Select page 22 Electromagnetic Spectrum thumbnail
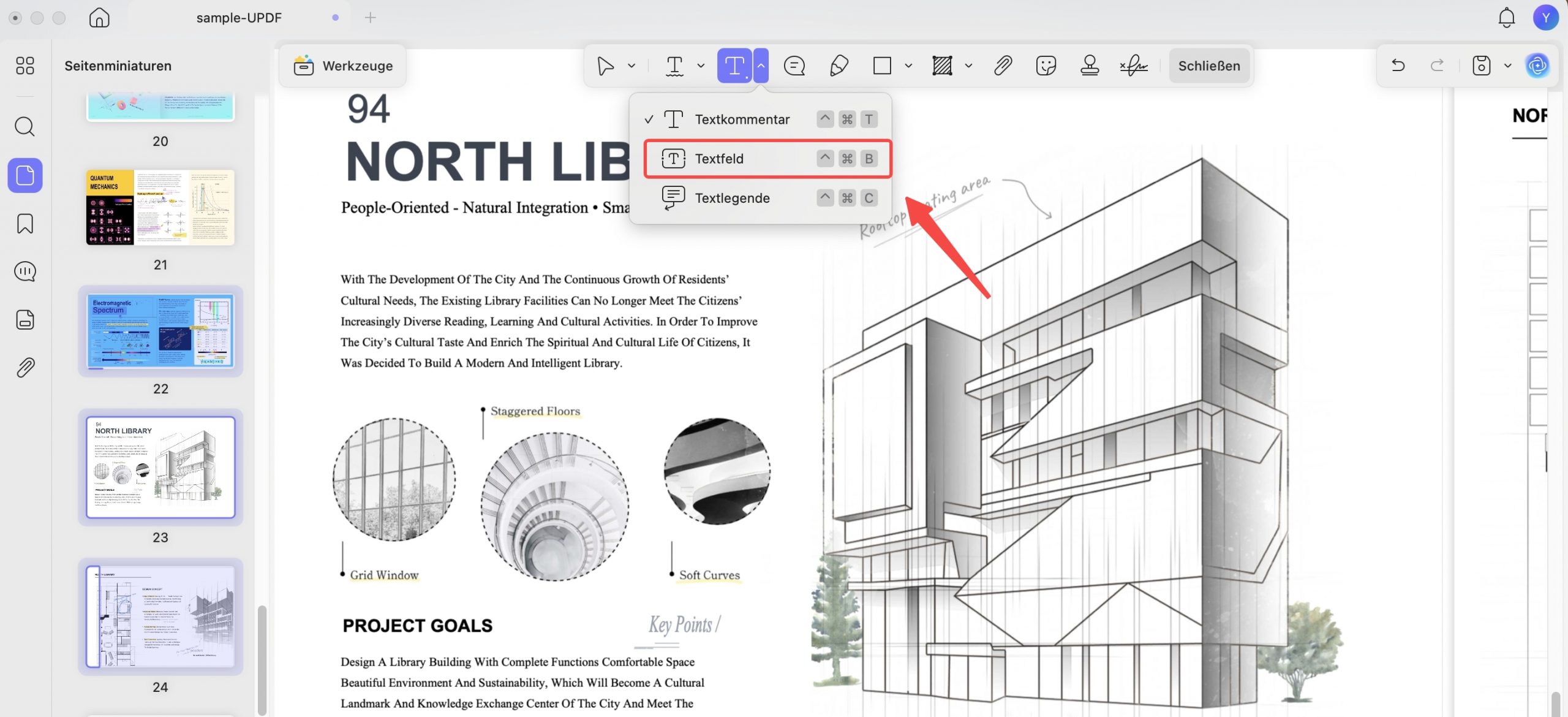 pos(160,332)
